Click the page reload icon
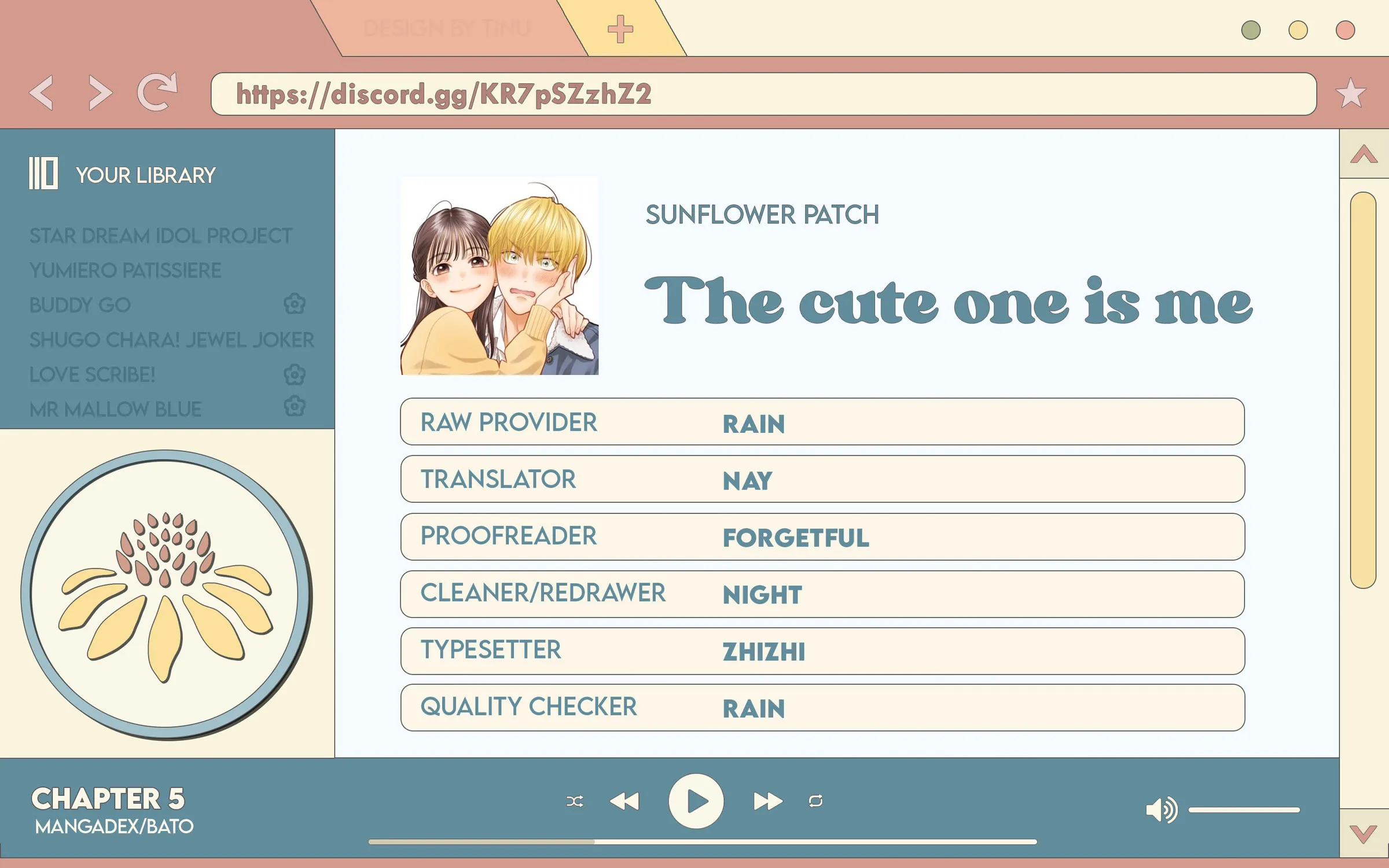Screen dimensions: 1389x868 pos(156,92)
